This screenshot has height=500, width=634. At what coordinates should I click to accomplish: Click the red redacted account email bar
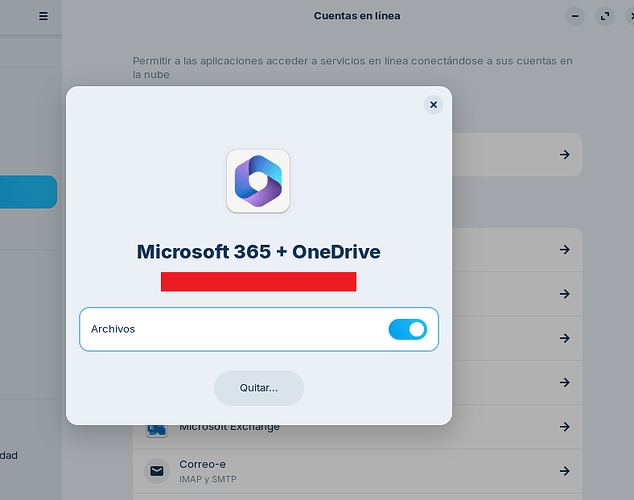(258, 281)
